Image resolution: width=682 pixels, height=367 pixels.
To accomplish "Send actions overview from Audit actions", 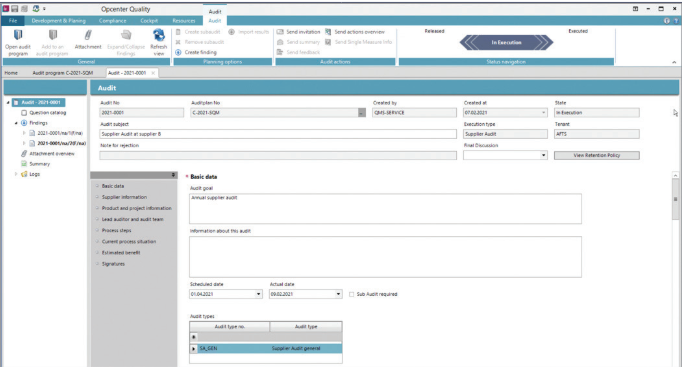I will pos(355,32).
